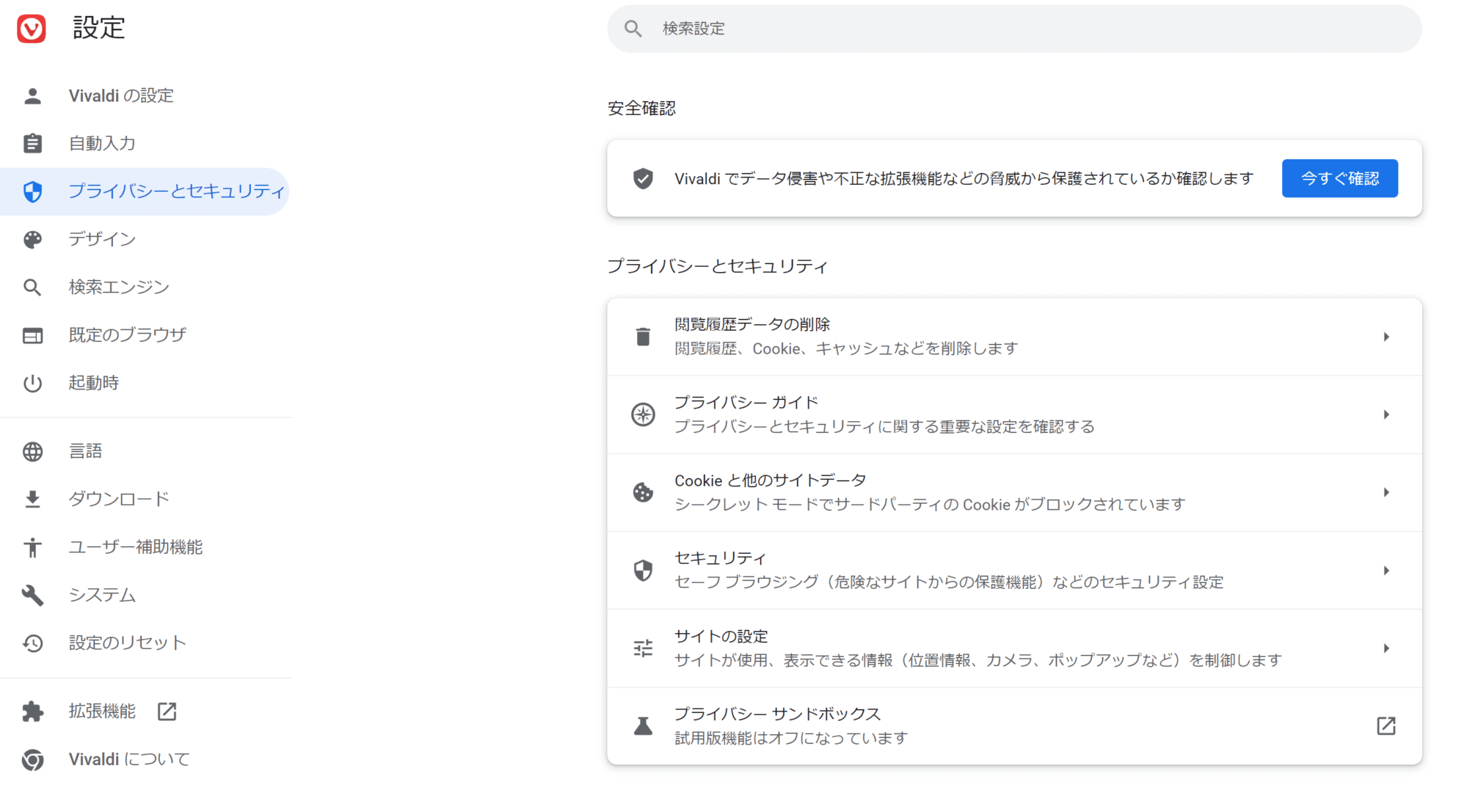Click the flask icon for プライバシー サンドボックス
Screen dimensions: 1467x812
[643, 726]
